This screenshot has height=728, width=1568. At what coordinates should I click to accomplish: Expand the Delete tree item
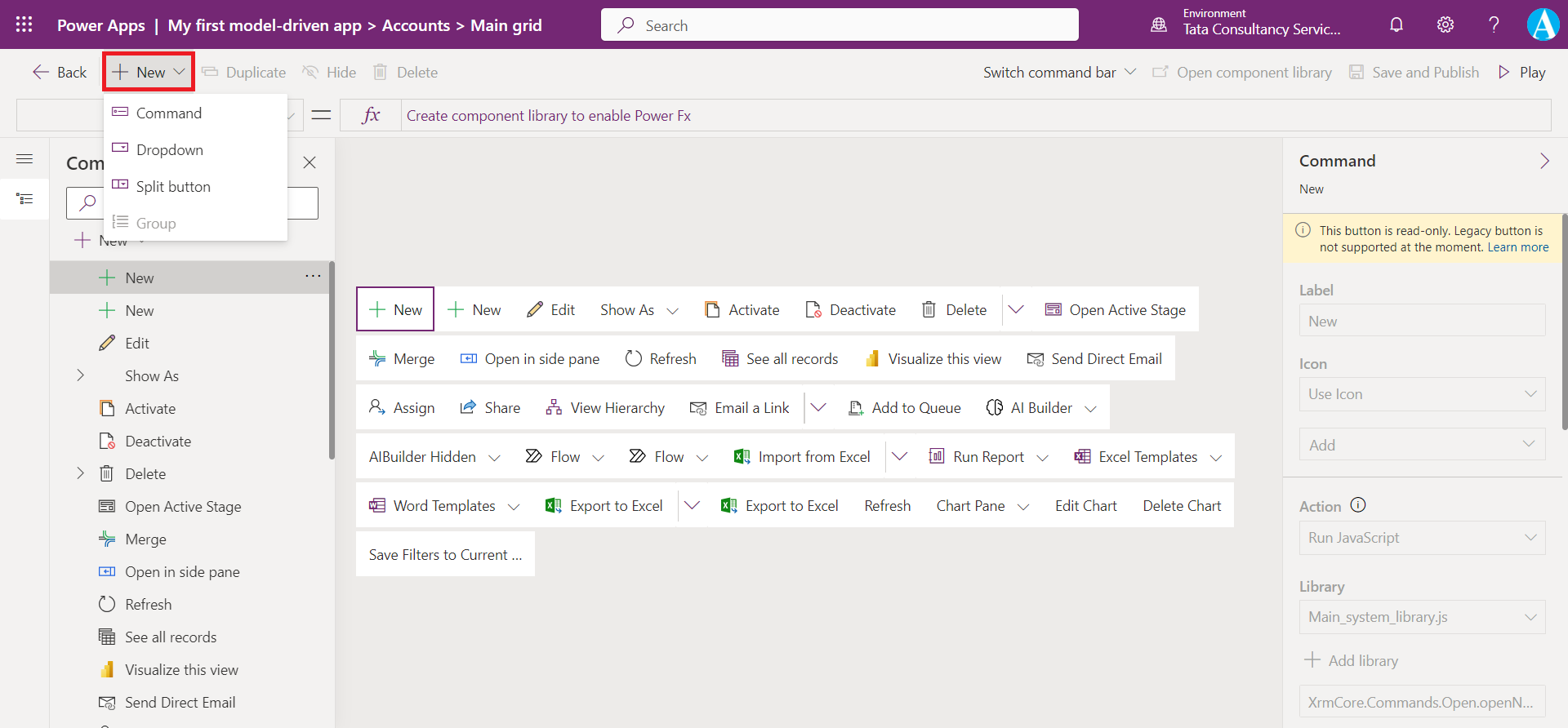point(80,473)
